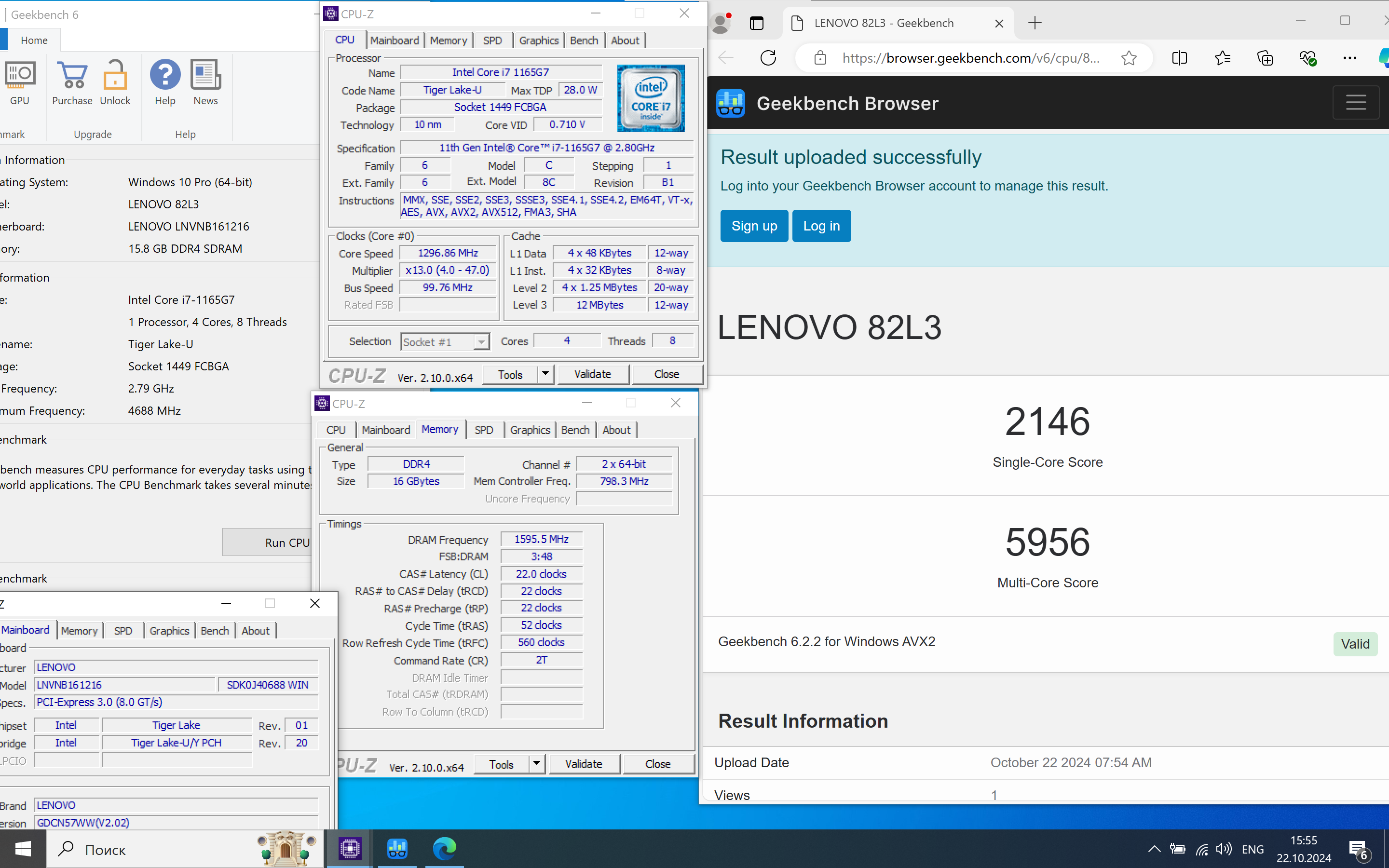Click the Purchase cart icon in Geekbench

click(72, 75)
